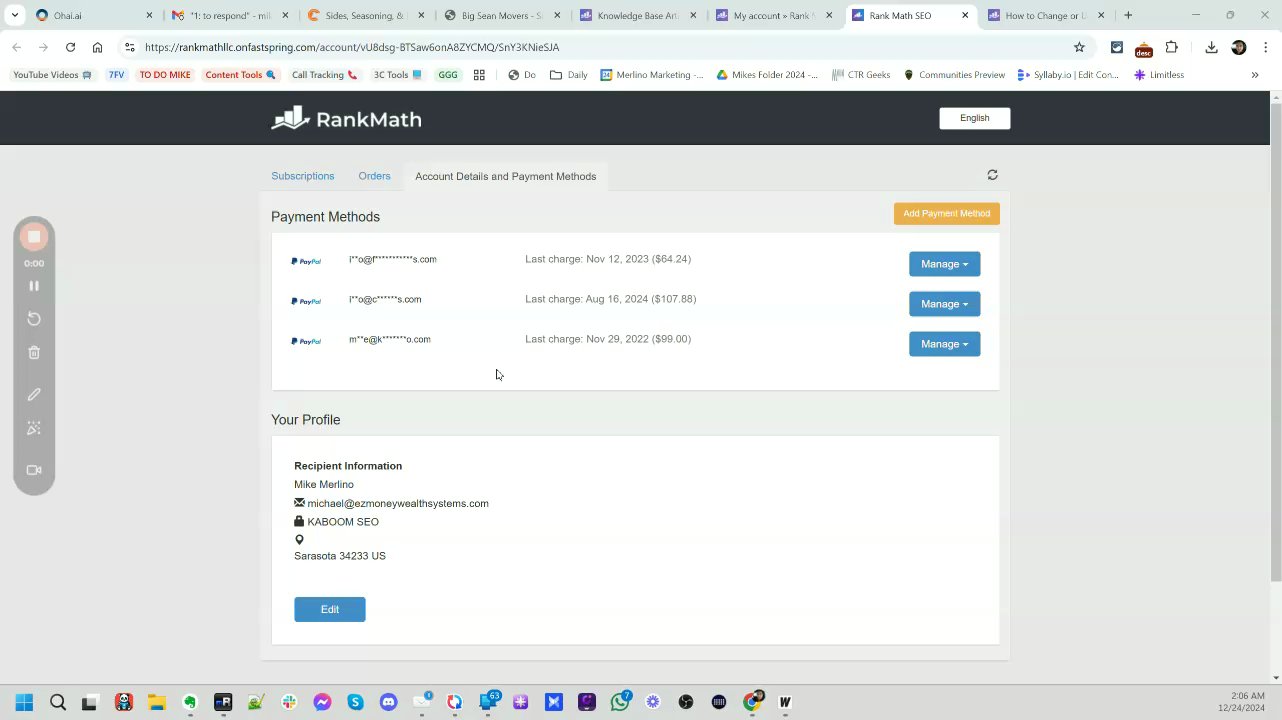Open the browser extensions puzzle icon
Viewport: 1282px width, 720px height.
(x=1171, y=47)
